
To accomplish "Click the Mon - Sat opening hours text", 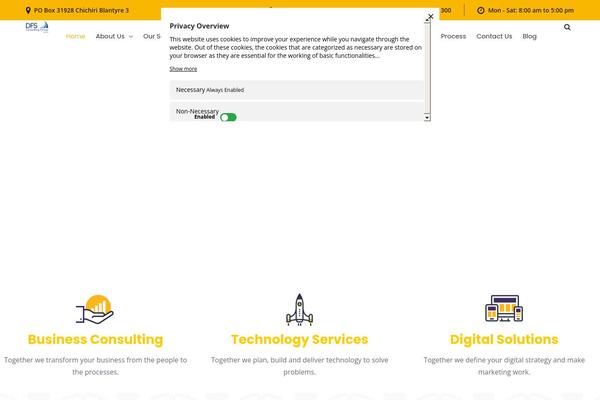I will click(x=531, y=10).
